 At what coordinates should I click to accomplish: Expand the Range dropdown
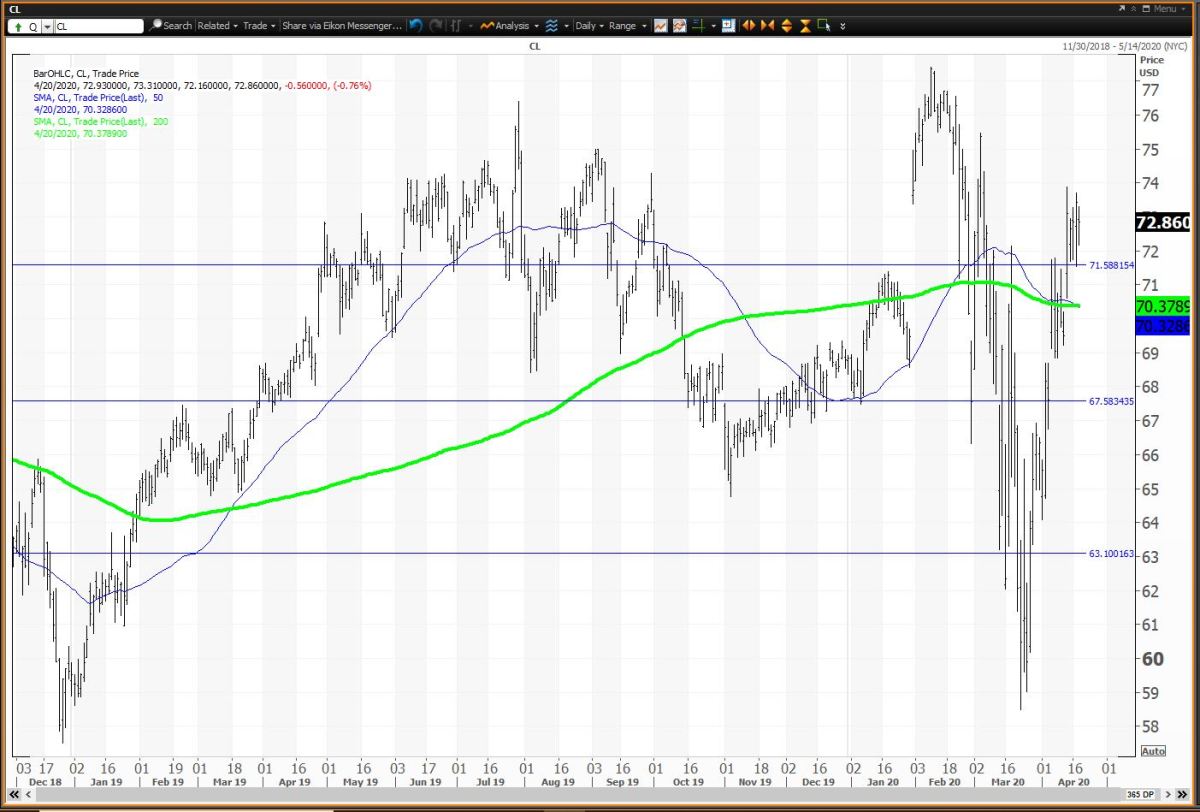pos(627,26)
